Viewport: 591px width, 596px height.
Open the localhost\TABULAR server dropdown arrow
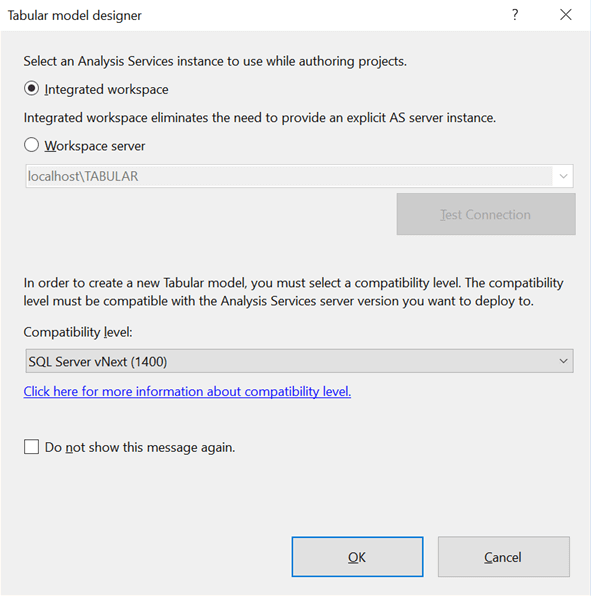[x=563, y=176]
